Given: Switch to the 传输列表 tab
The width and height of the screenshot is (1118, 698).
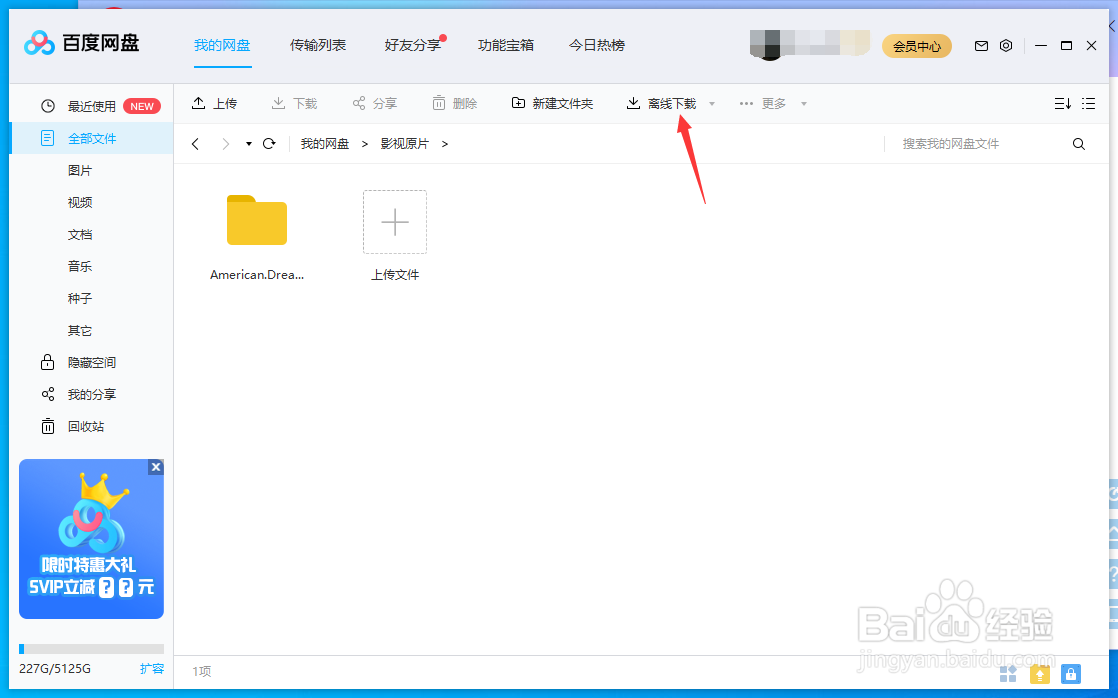Looking at the screenshot, I should point(318,45).
